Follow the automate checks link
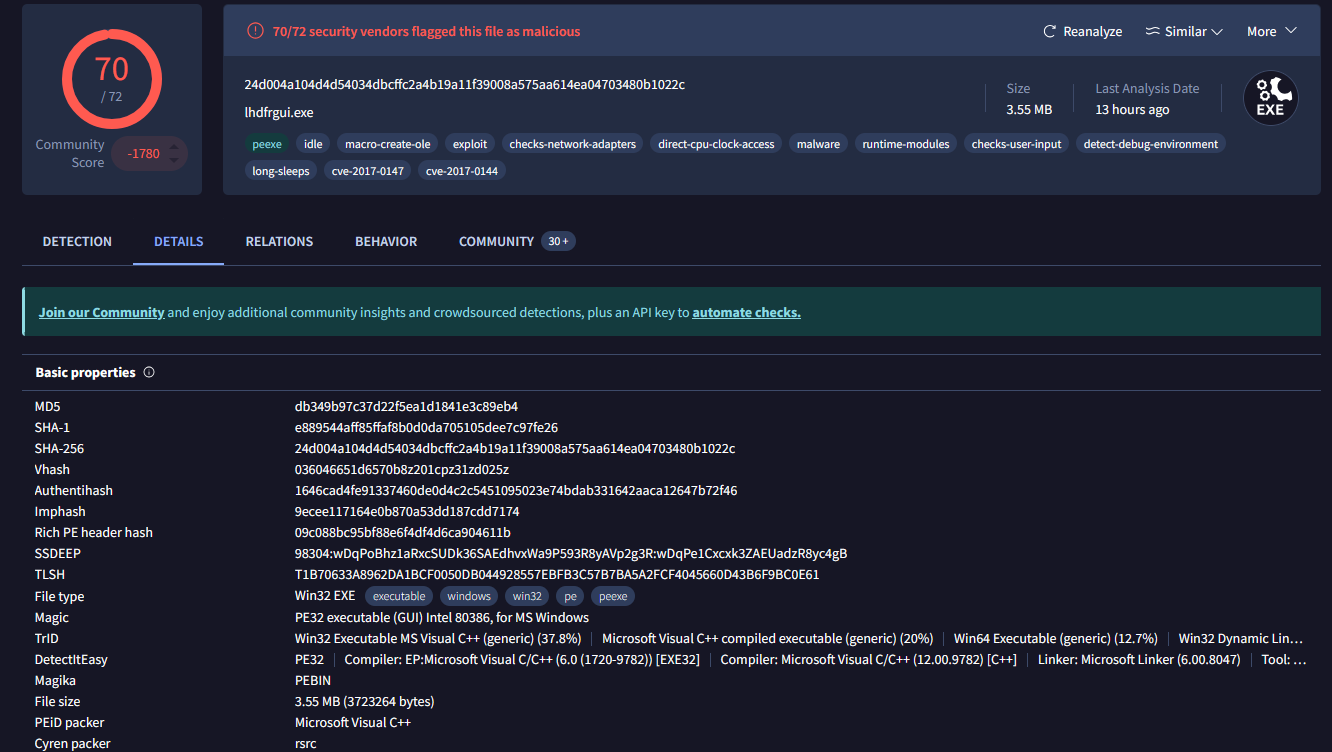The height and width of the screenshot is (752, 1332). click(x=746, y=312)
